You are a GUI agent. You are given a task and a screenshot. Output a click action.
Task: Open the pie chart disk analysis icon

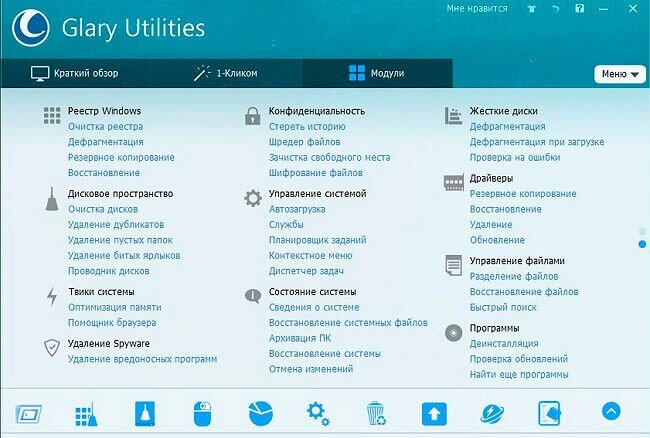[260, 414]
